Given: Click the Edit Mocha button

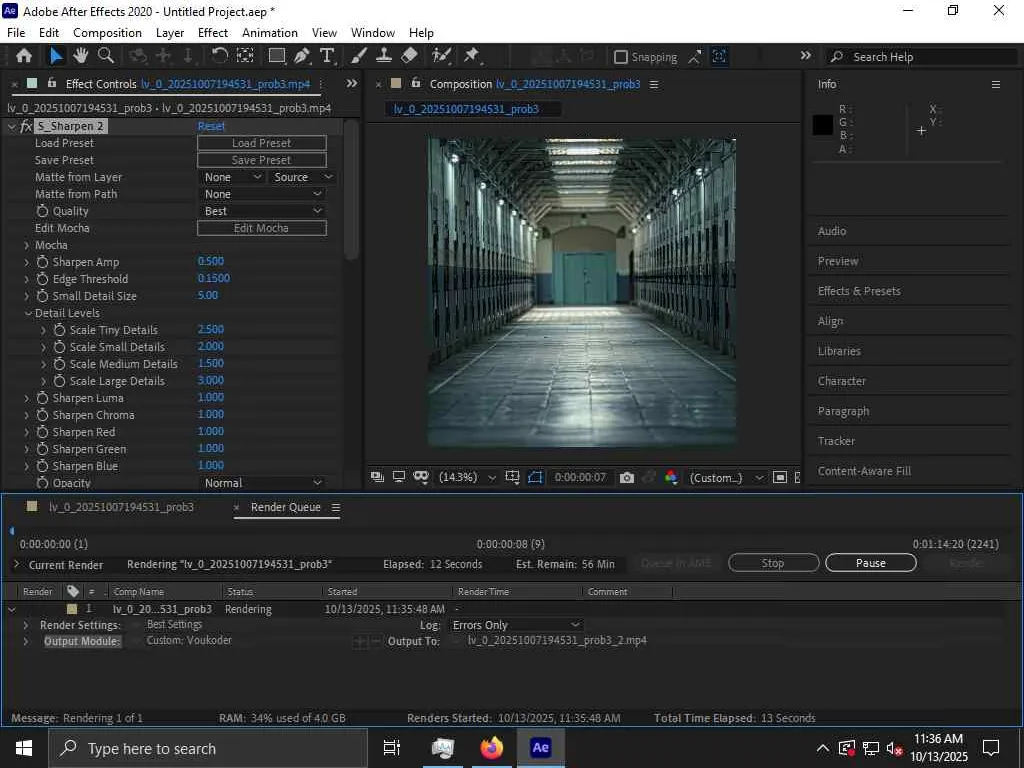Looking at the screenshot, I should pos(261,228).
